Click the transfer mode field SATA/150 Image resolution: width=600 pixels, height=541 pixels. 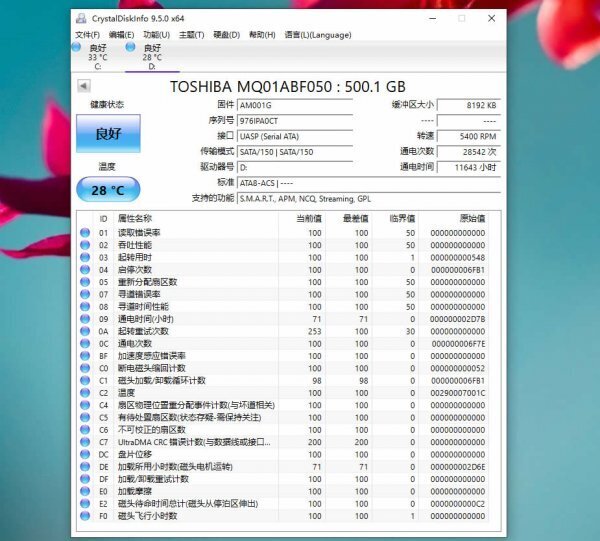tap(295, 152)
